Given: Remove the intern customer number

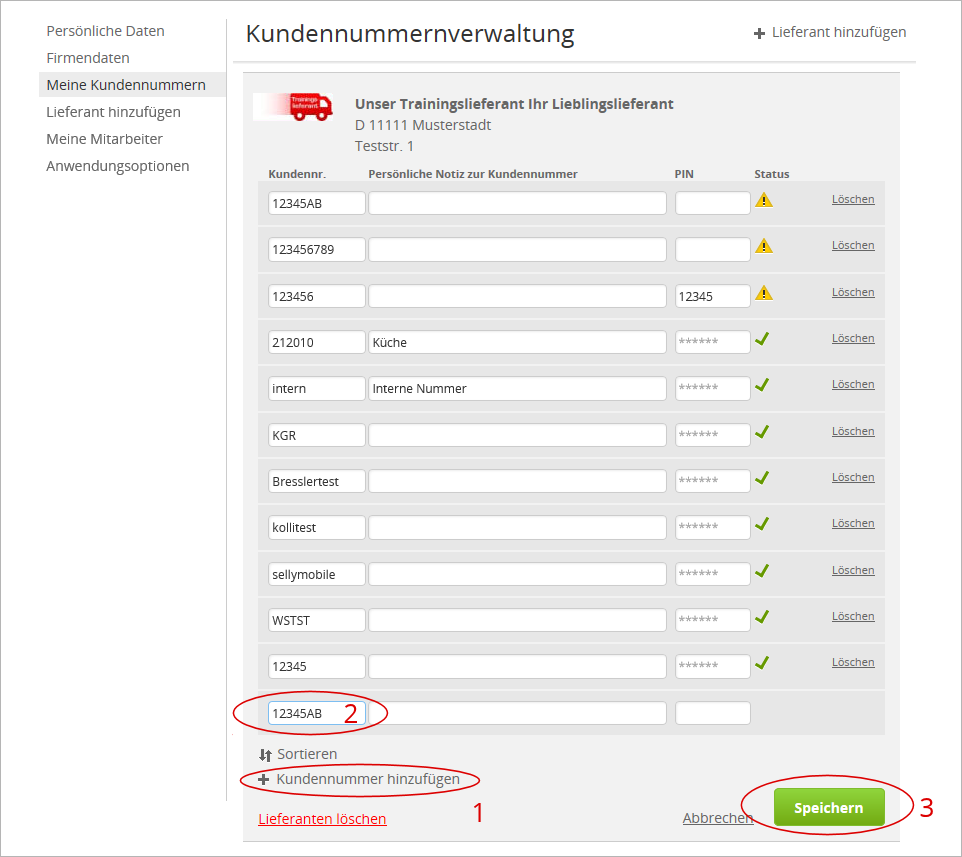Looking at the screenshot, I should pos(853,385).
